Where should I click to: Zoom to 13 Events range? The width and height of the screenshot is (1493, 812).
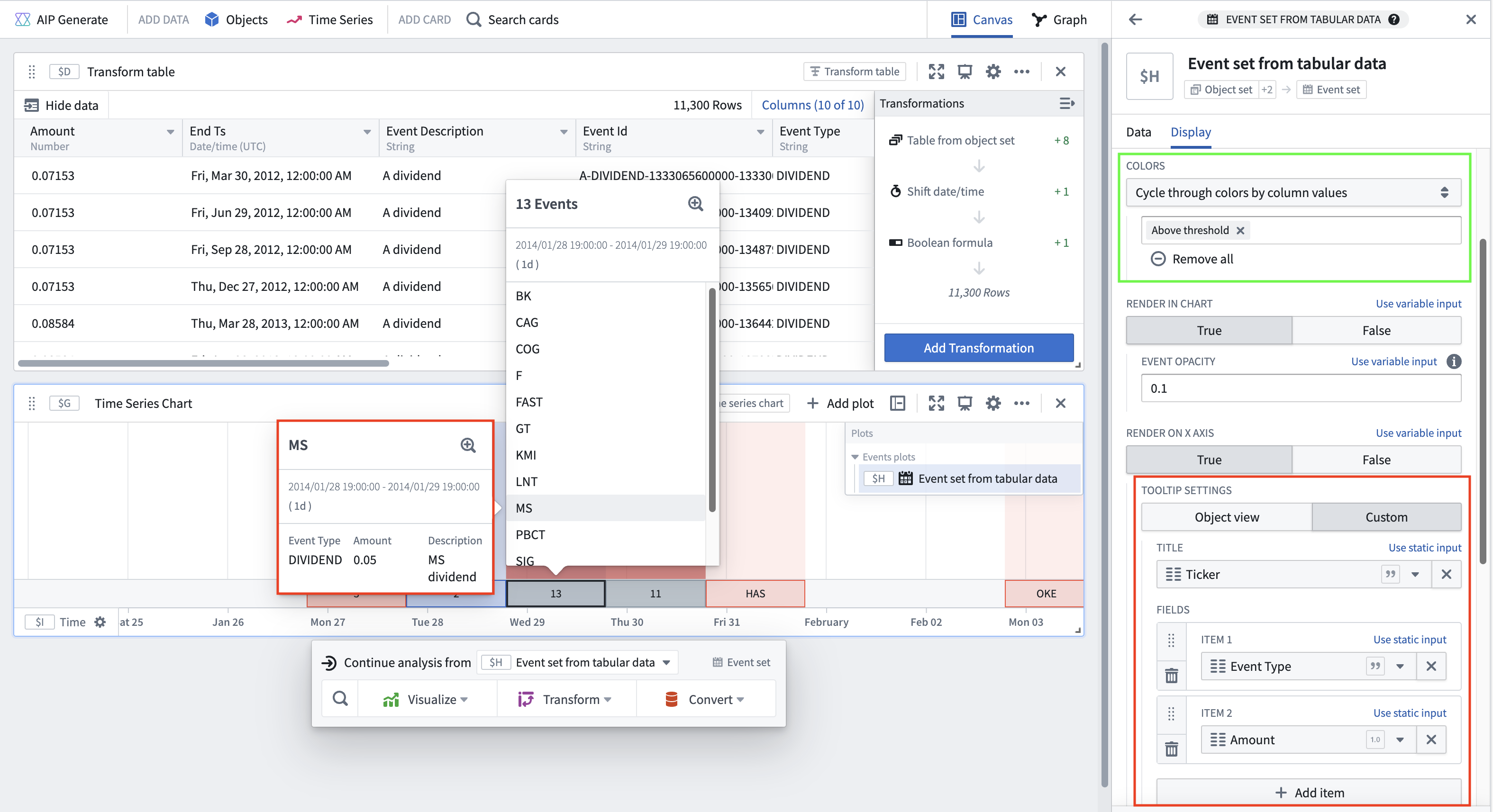click(x=695, y=203)
